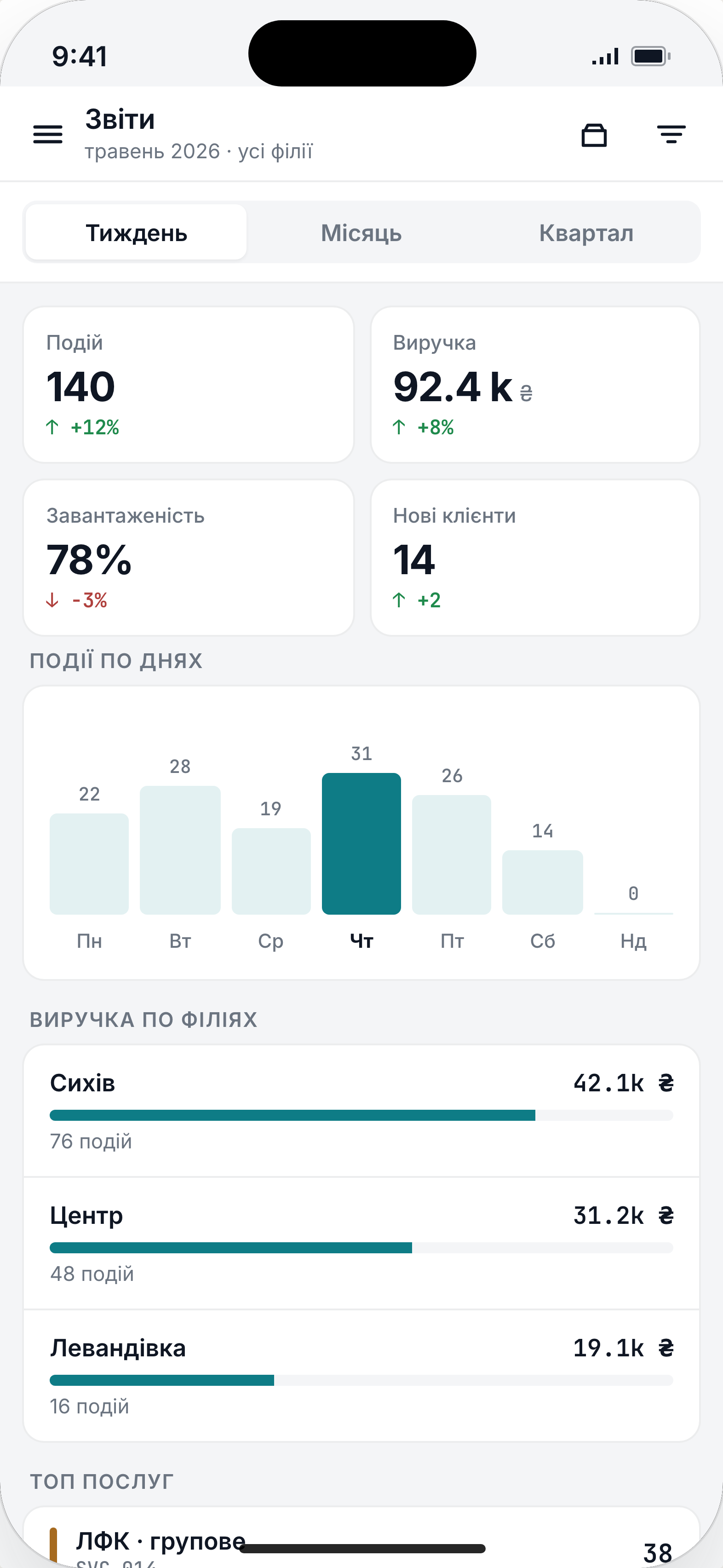
Task: Open the Завантаженість 78% card
Action: 189,558
